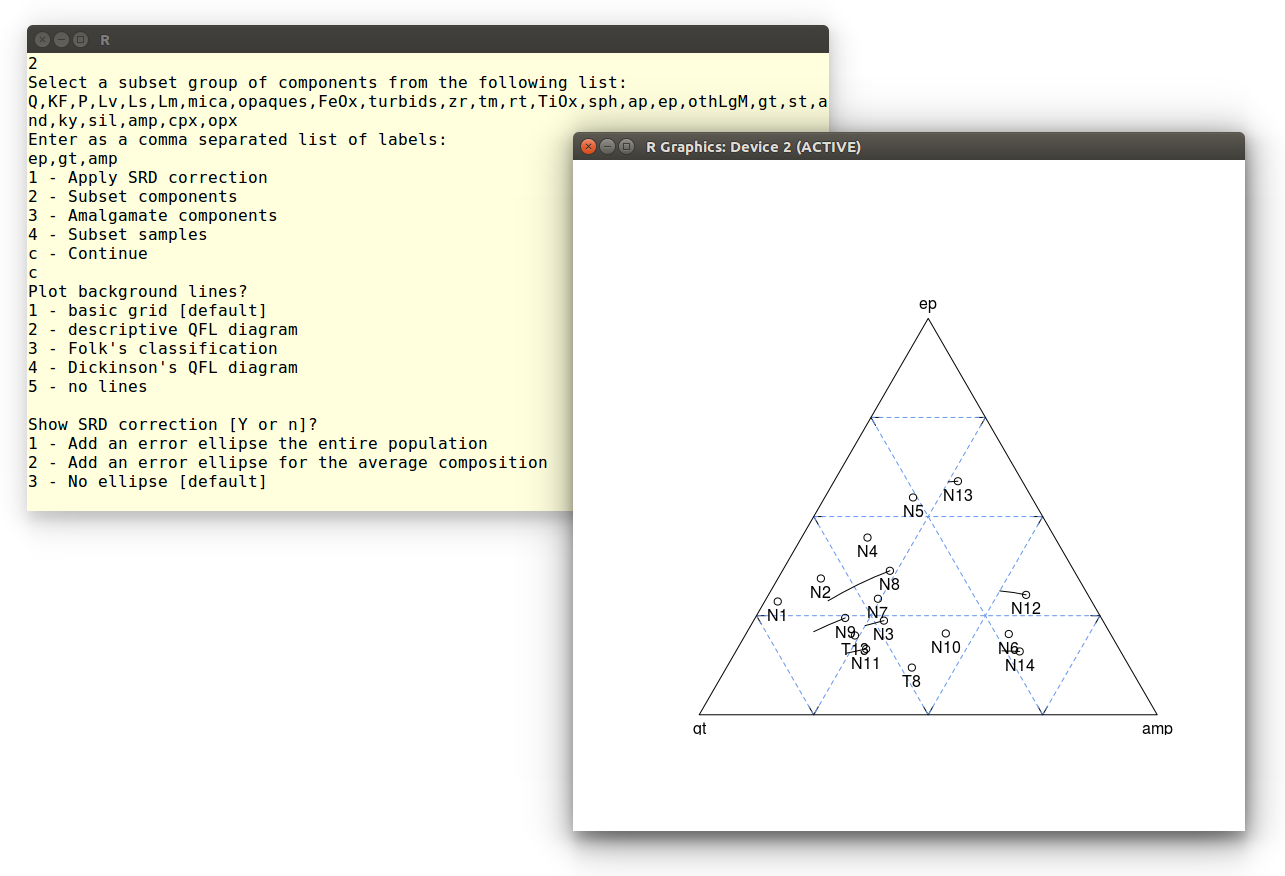The width and height of the screenshot is (1285, 876).
Task: Close the R Graphics Device 2 window
Action: point(589,147)
